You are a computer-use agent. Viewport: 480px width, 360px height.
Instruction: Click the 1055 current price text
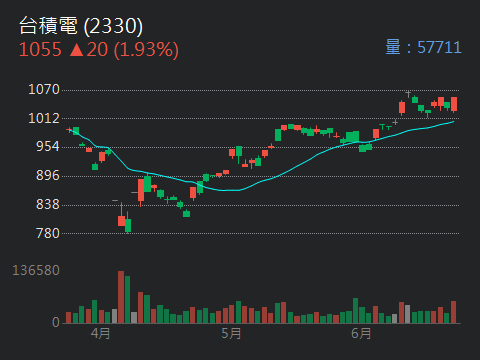click(40, 50)
